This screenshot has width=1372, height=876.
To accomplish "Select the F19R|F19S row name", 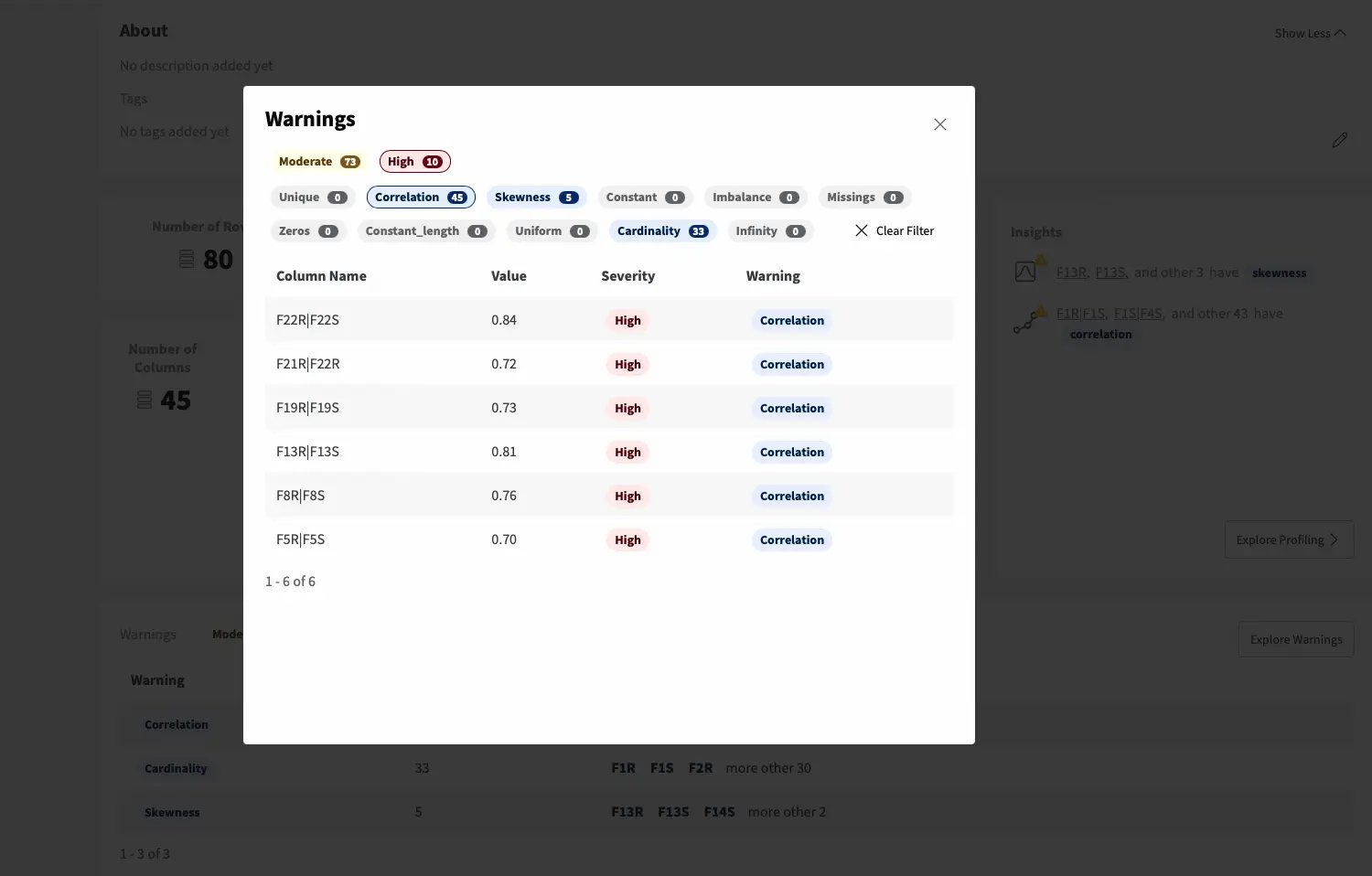I will coord(307,408).
